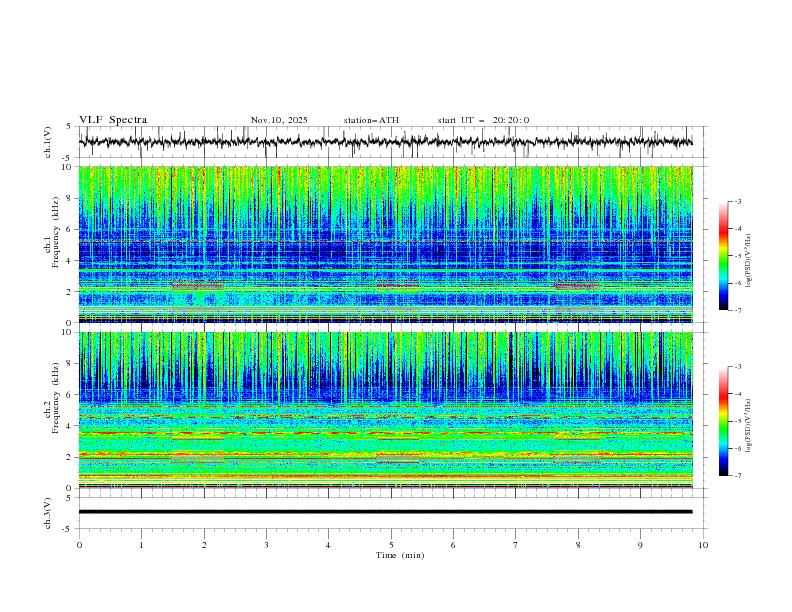Click the "ch.1(V)" waveform axis label

click(x=48, y=142)
